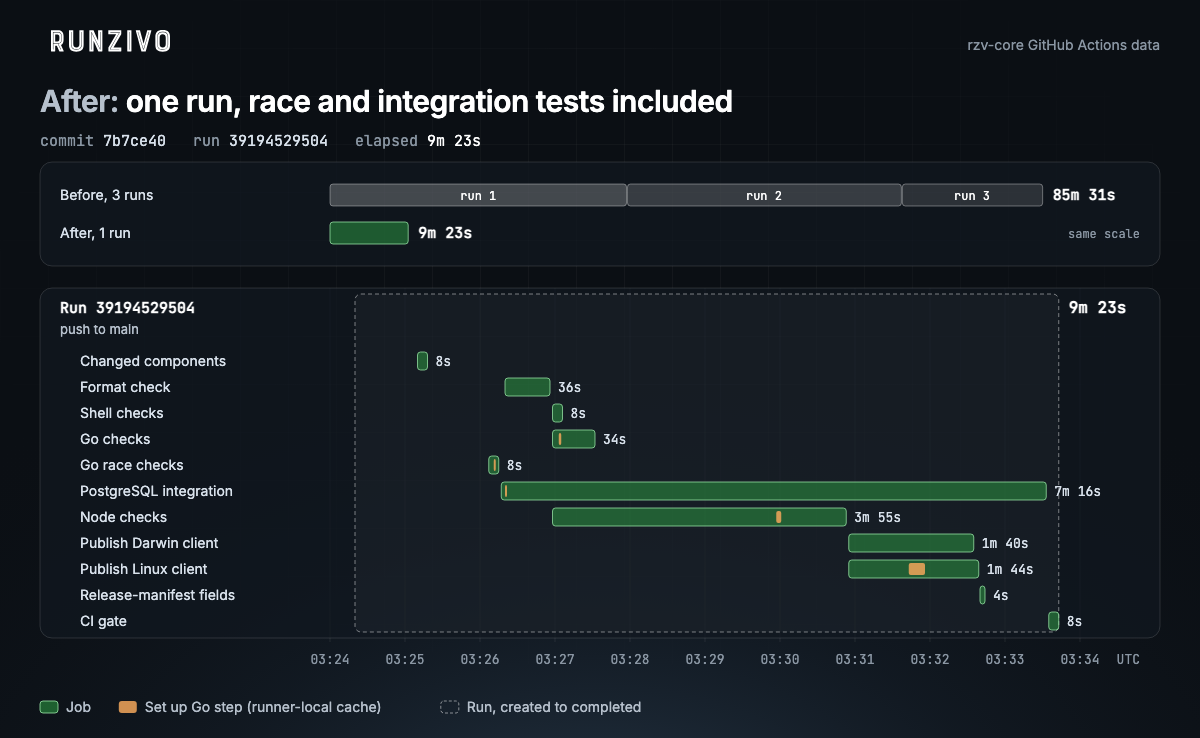This screenshot has width=1200, height=738.
Task: Click the 'Run 39194529504' panel heading
Action: point(127,308)
